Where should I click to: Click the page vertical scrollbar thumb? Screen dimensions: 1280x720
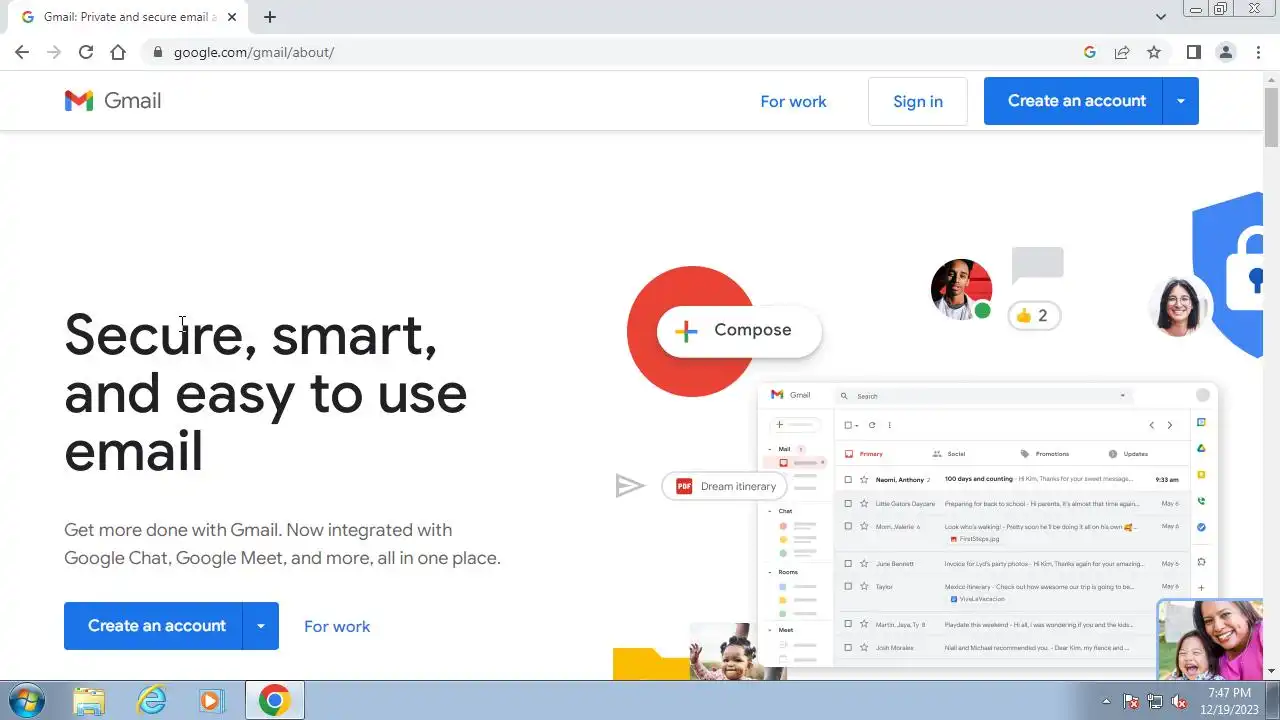1271,118
